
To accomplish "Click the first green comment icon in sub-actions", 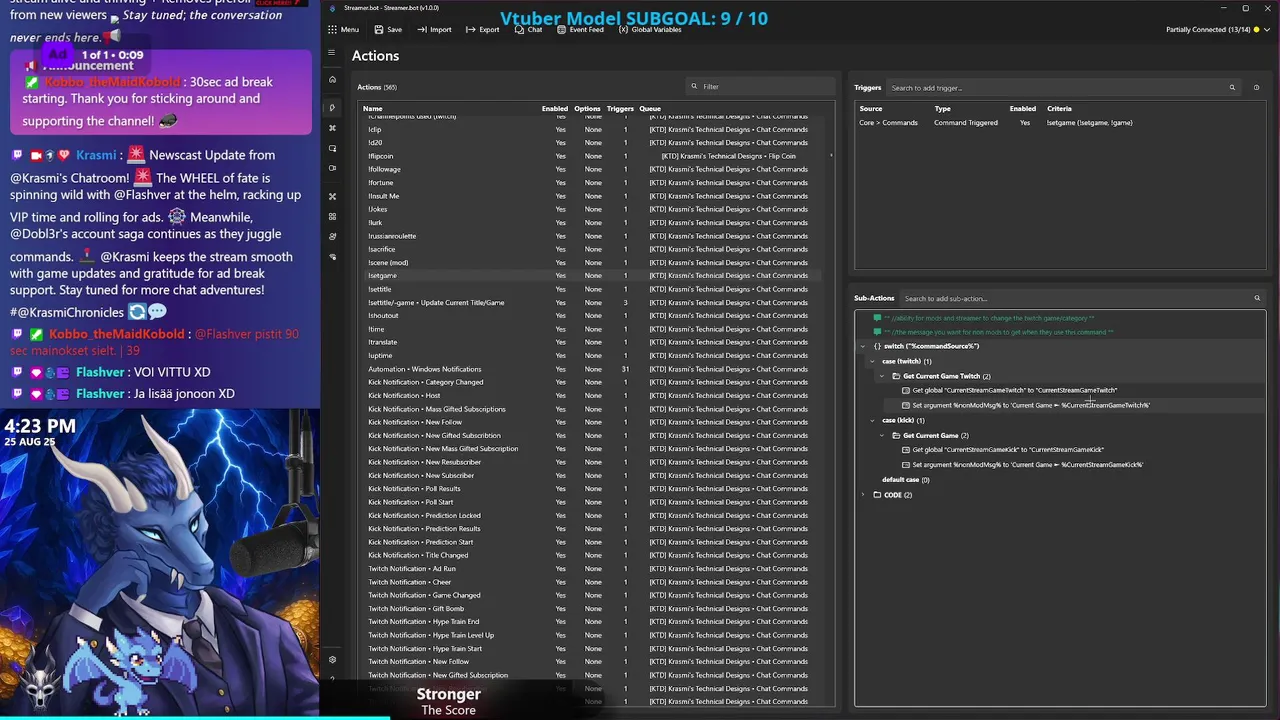I will (877, 318).
